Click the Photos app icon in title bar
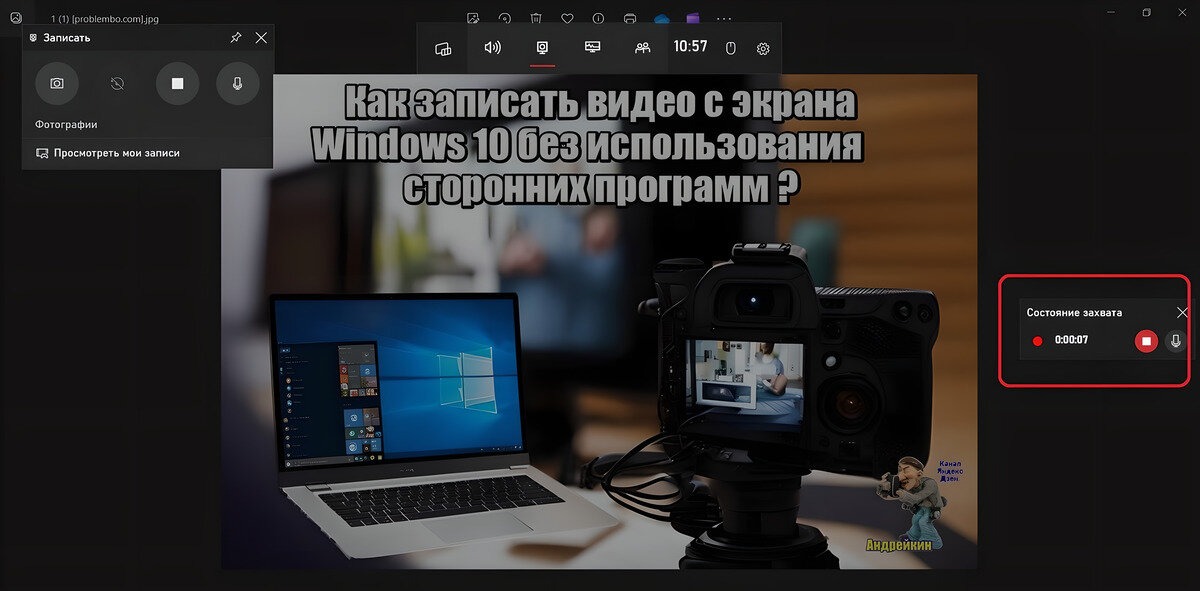The height and width of the screenshot is (591, 1200). pyautogui.click(x=15, y=17)
